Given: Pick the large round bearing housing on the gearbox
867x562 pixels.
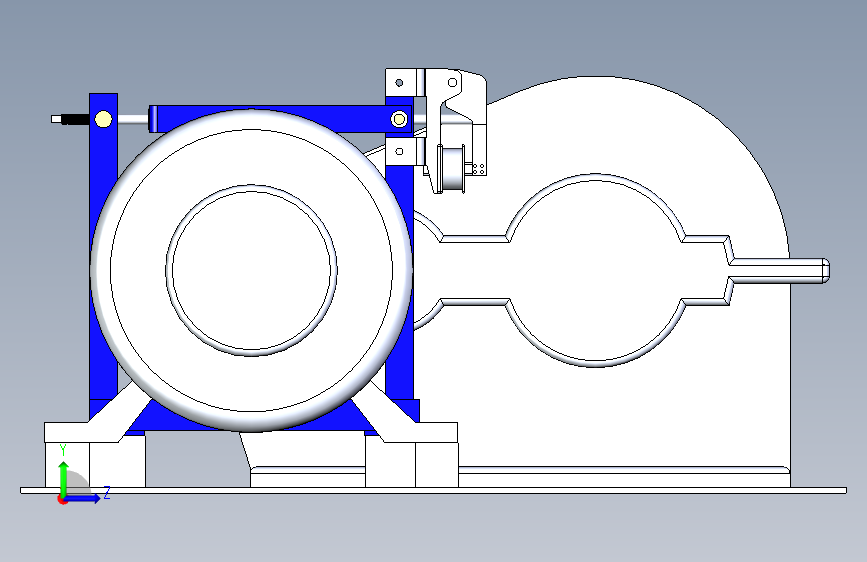Looking at the screenshot, I should [596, 270].
